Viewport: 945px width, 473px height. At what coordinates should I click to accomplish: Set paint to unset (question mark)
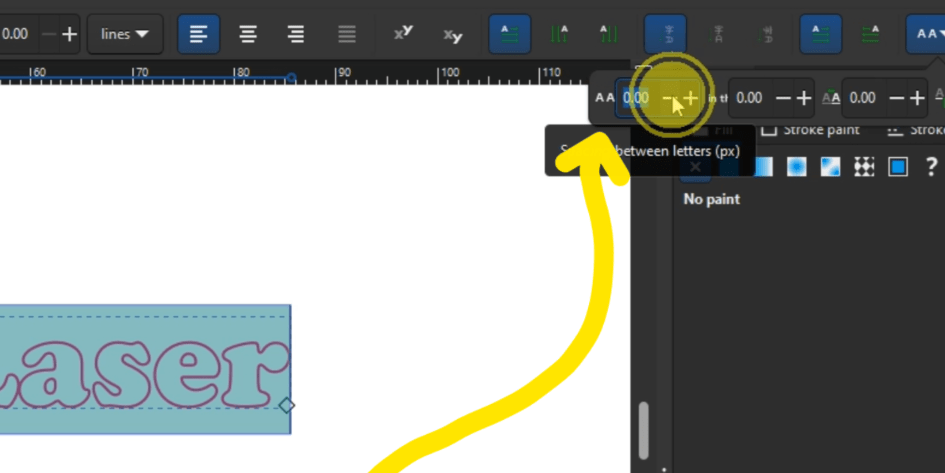931,166
